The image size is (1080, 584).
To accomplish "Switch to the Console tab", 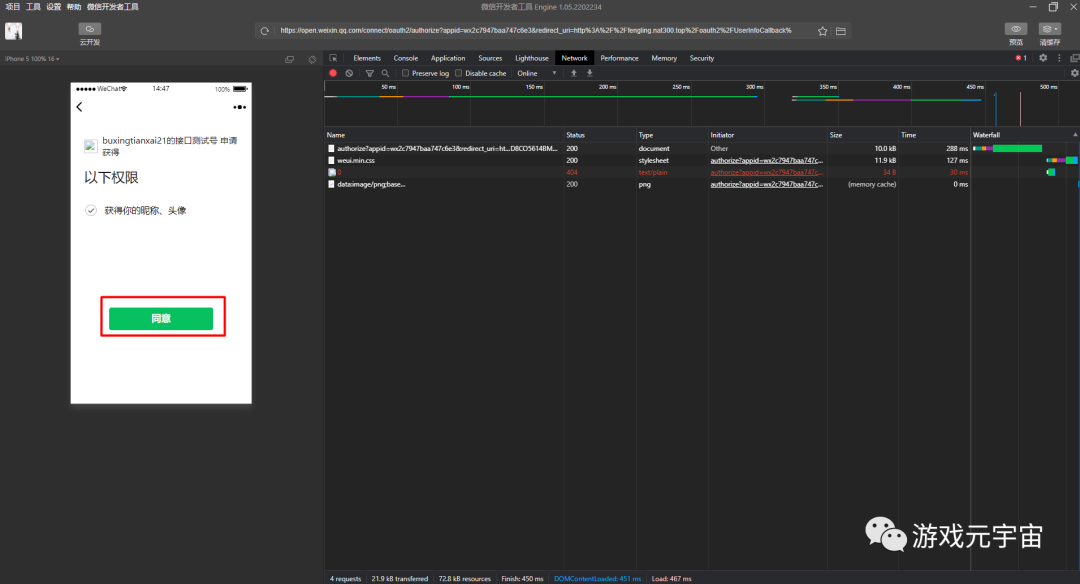I will click(406, 59).
